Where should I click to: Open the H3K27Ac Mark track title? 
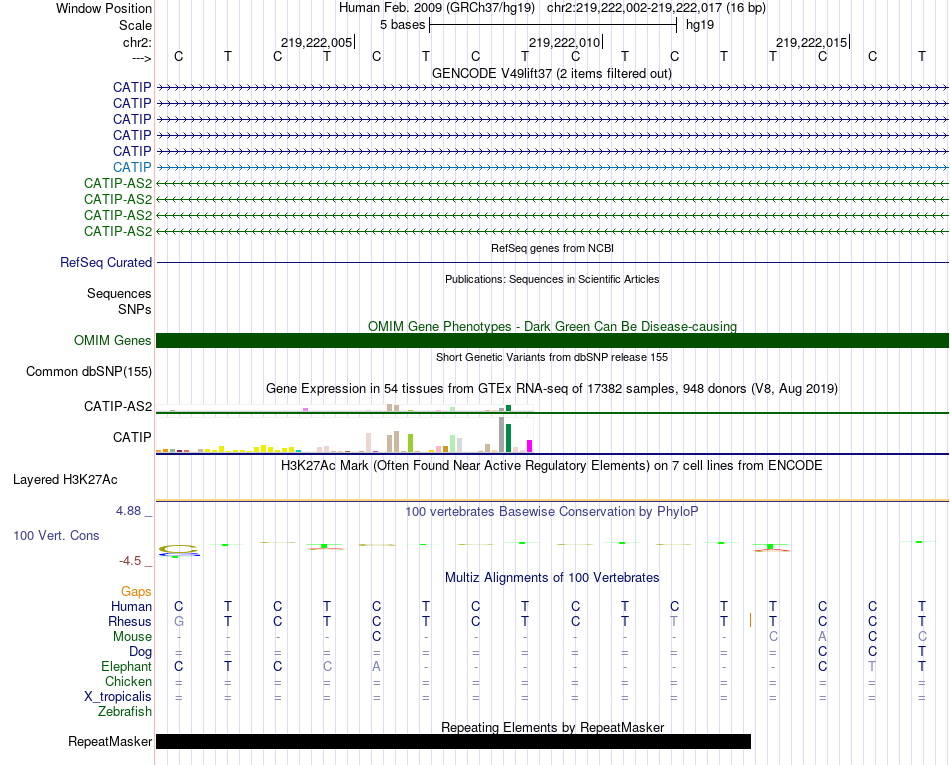(551, 466)
